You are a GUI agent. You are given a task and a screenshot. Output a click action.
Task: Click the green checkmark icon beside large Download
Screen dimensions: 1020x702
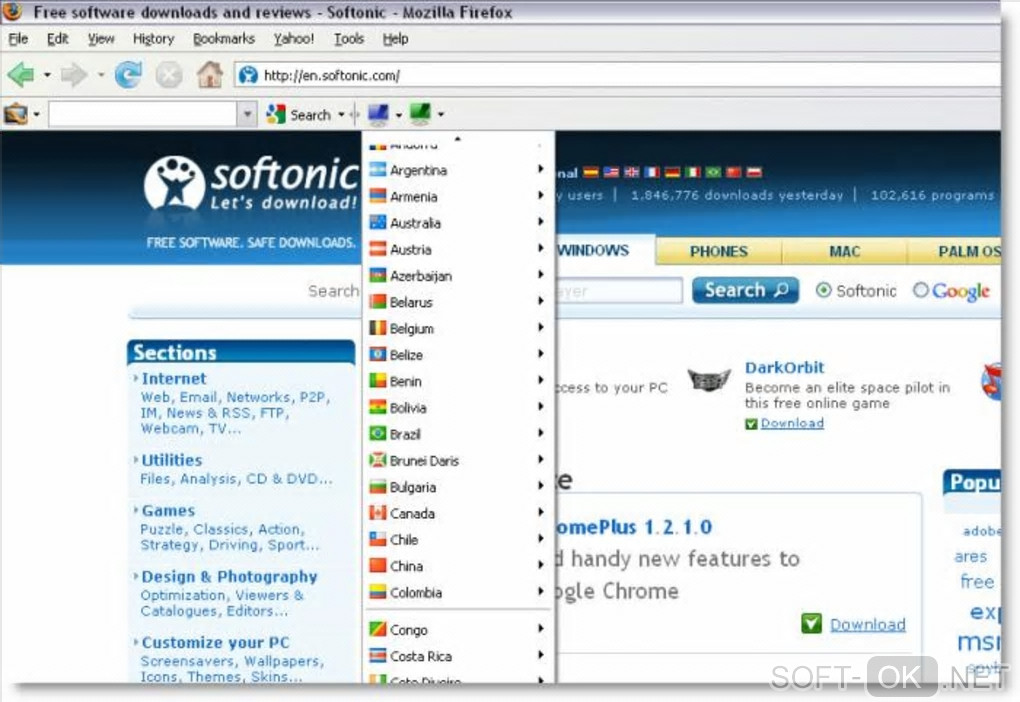(x=811, y=623)
